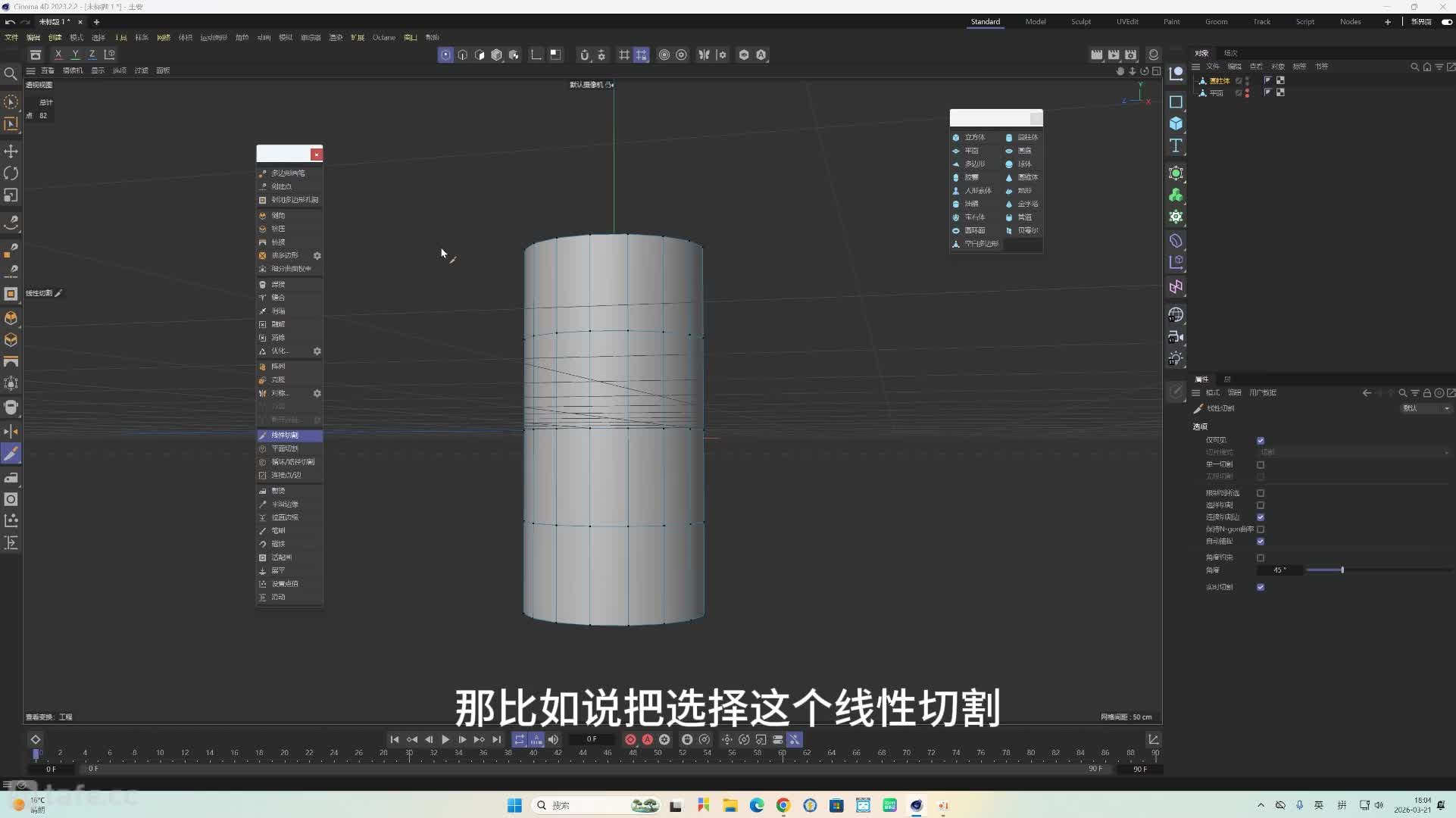Click the timeline play button
This screenshot has width=1456, height=818.
445,739
